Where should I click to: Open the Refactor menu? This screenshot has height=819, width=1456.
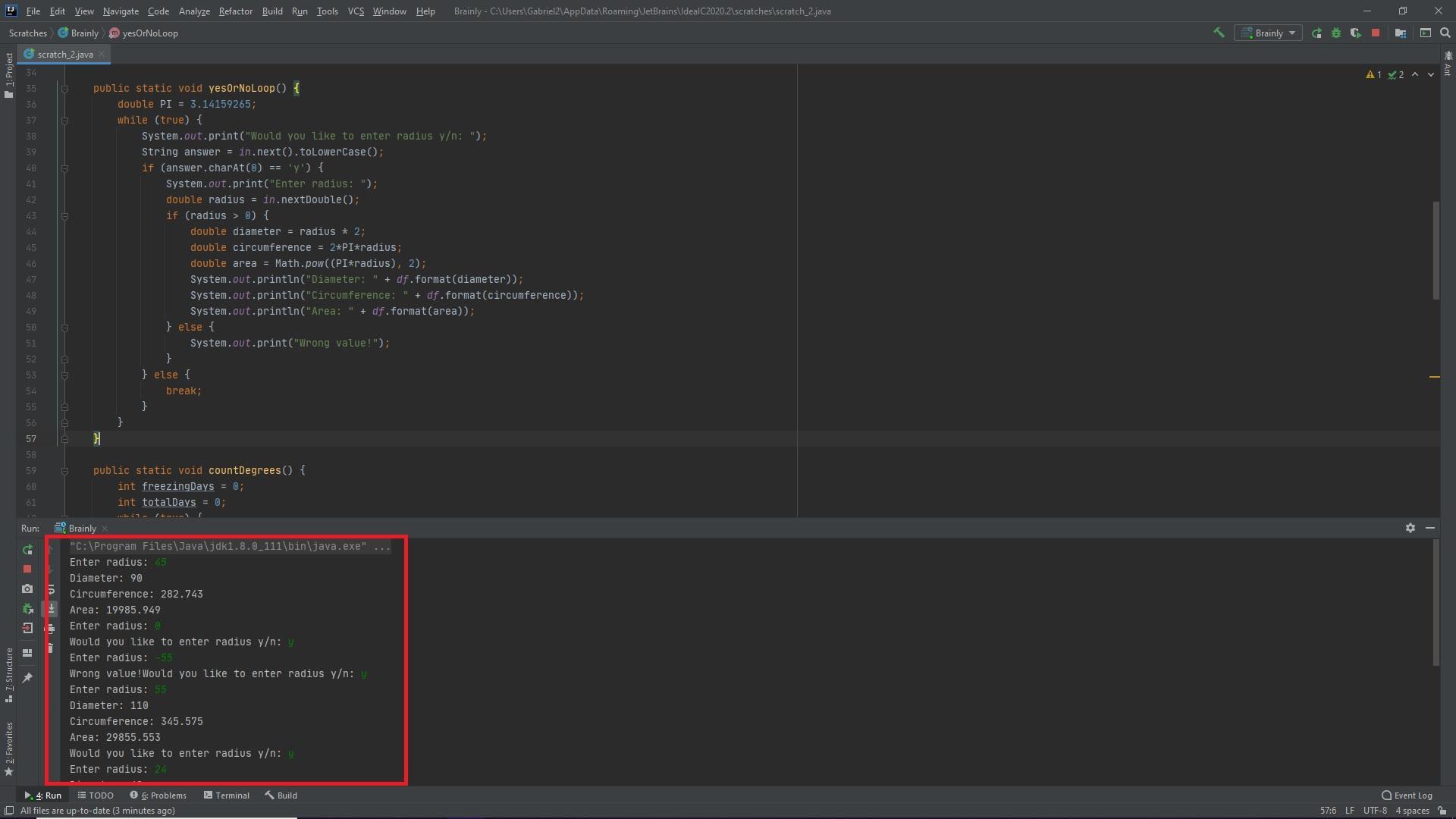235,11
